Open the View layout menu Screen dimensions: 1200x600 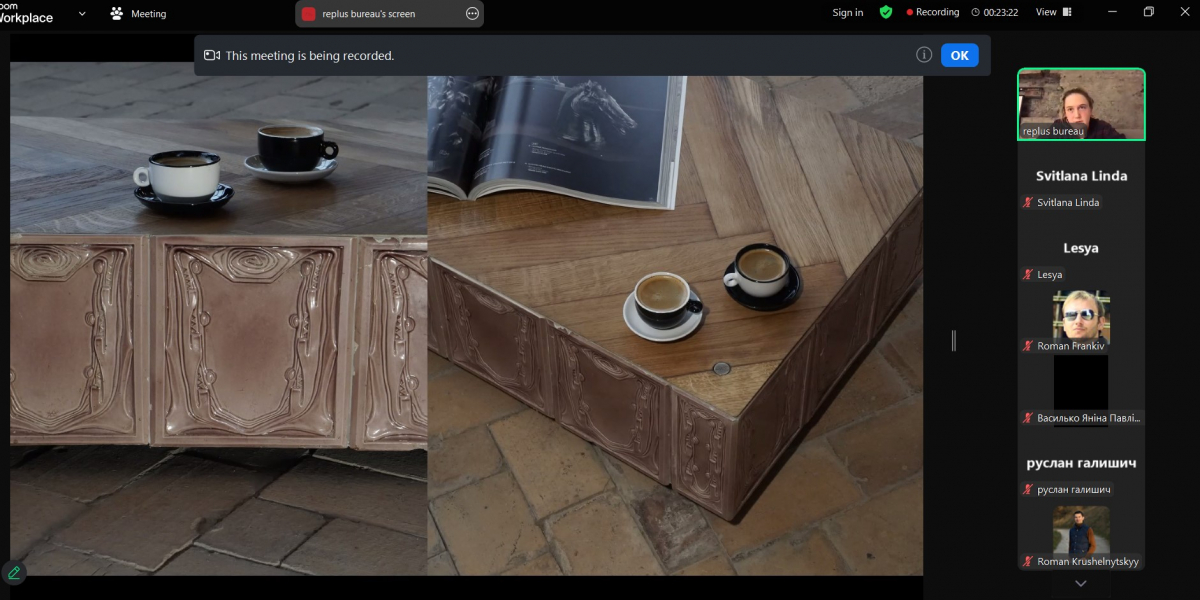point(1053,12)
